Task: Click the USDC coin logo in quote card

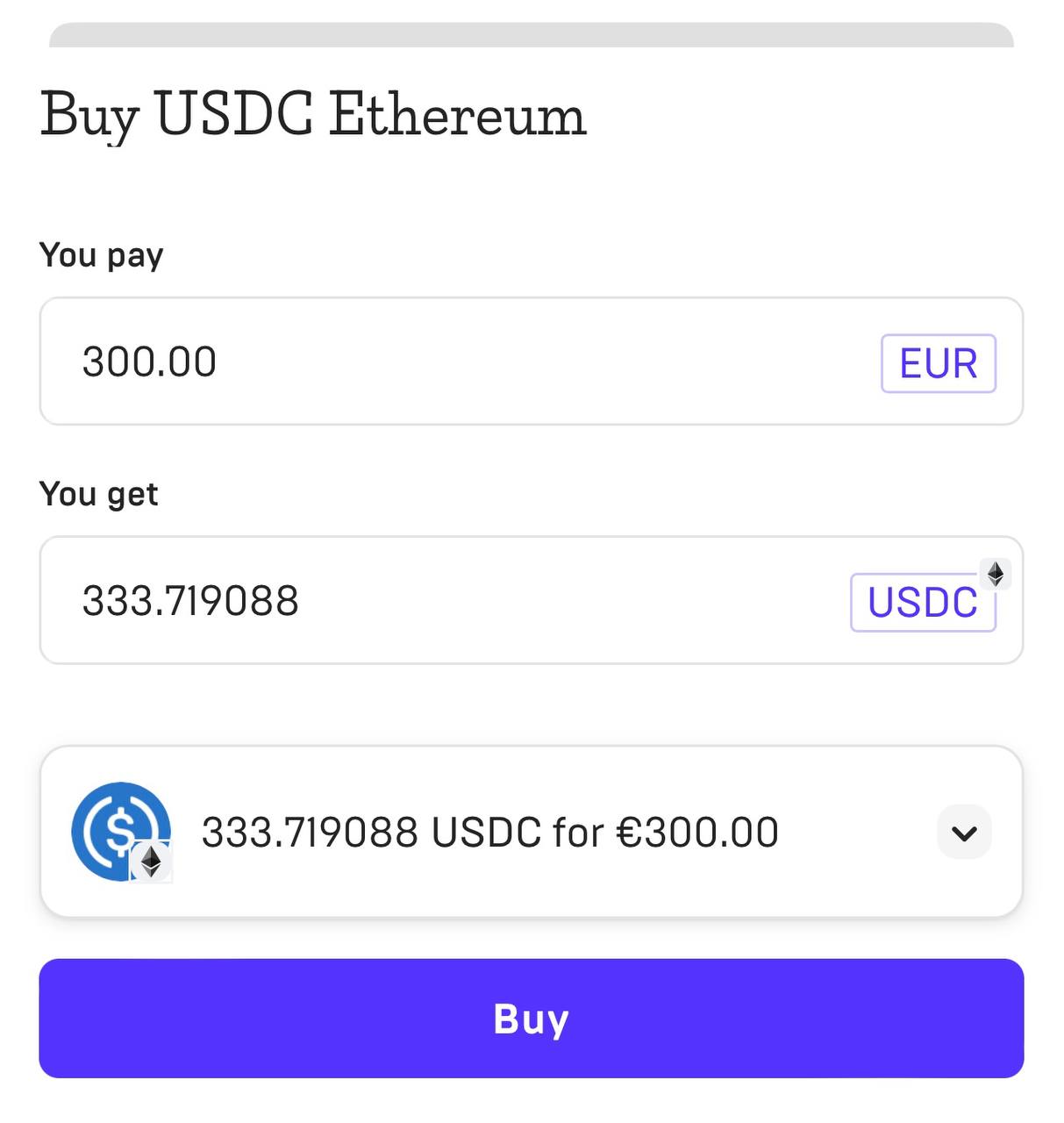Action: click(x=121, y=831)
